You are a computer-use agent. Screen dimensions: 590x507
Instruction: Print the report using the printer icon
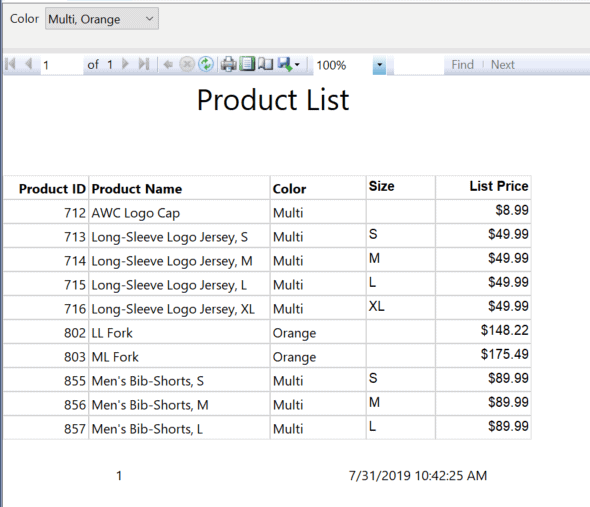click(228, 64)
